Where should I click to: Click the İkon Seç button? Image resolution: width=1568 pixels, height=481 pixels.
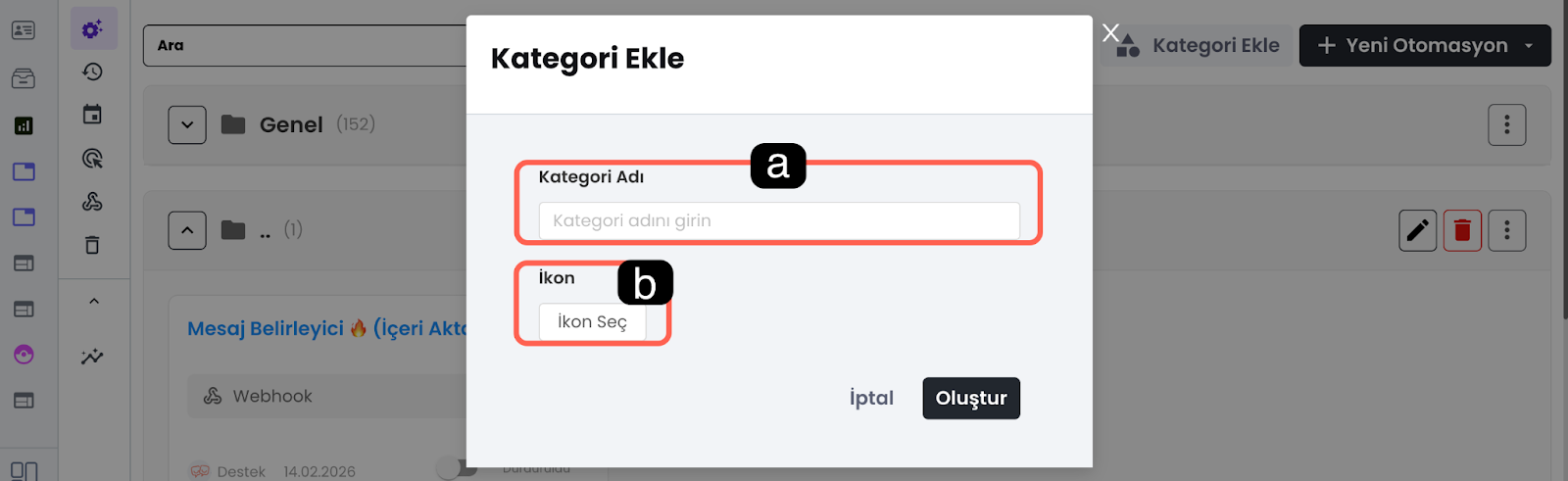592,322
